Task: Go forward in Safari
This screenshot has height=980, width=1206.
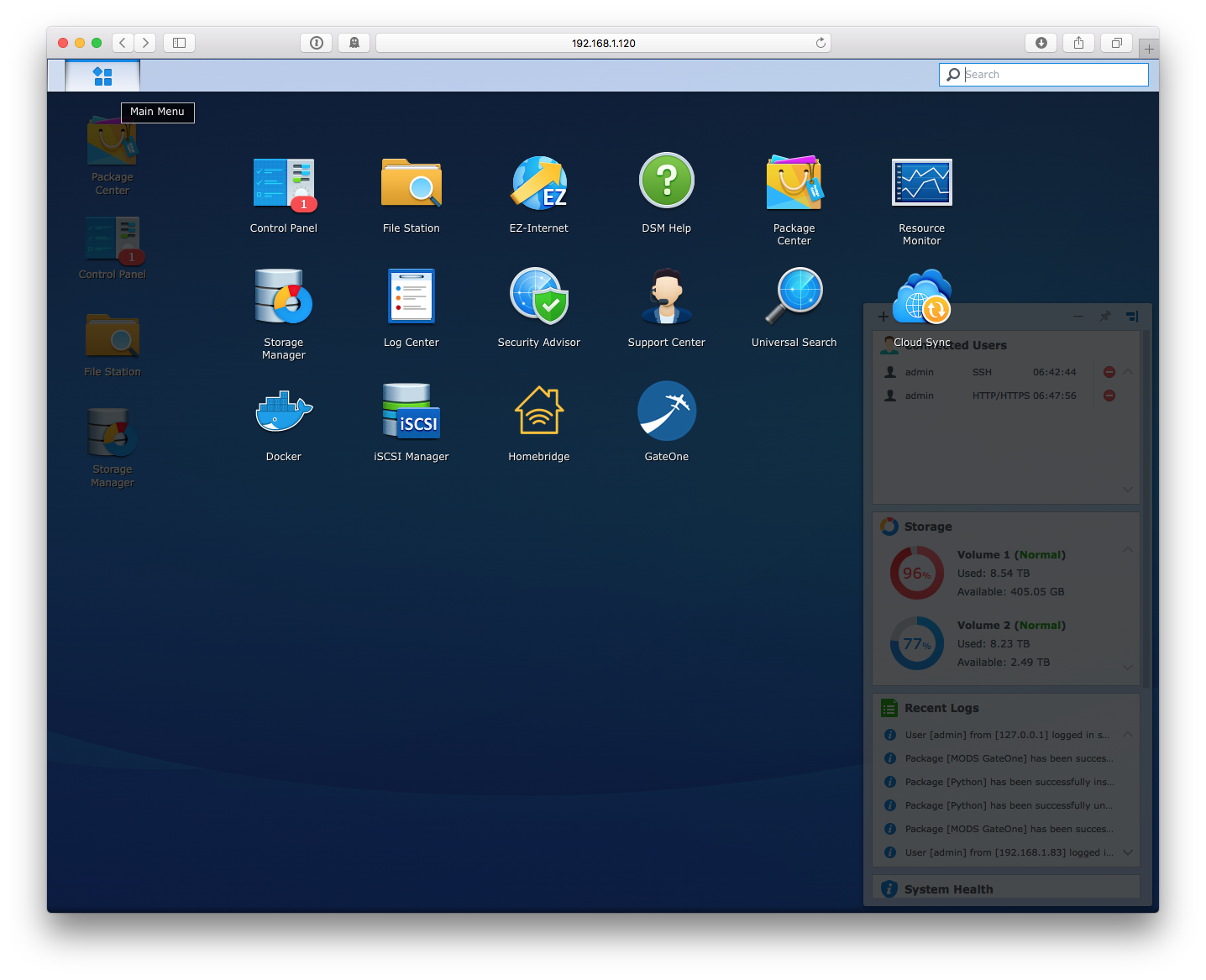Action: [x=145, y=43]
